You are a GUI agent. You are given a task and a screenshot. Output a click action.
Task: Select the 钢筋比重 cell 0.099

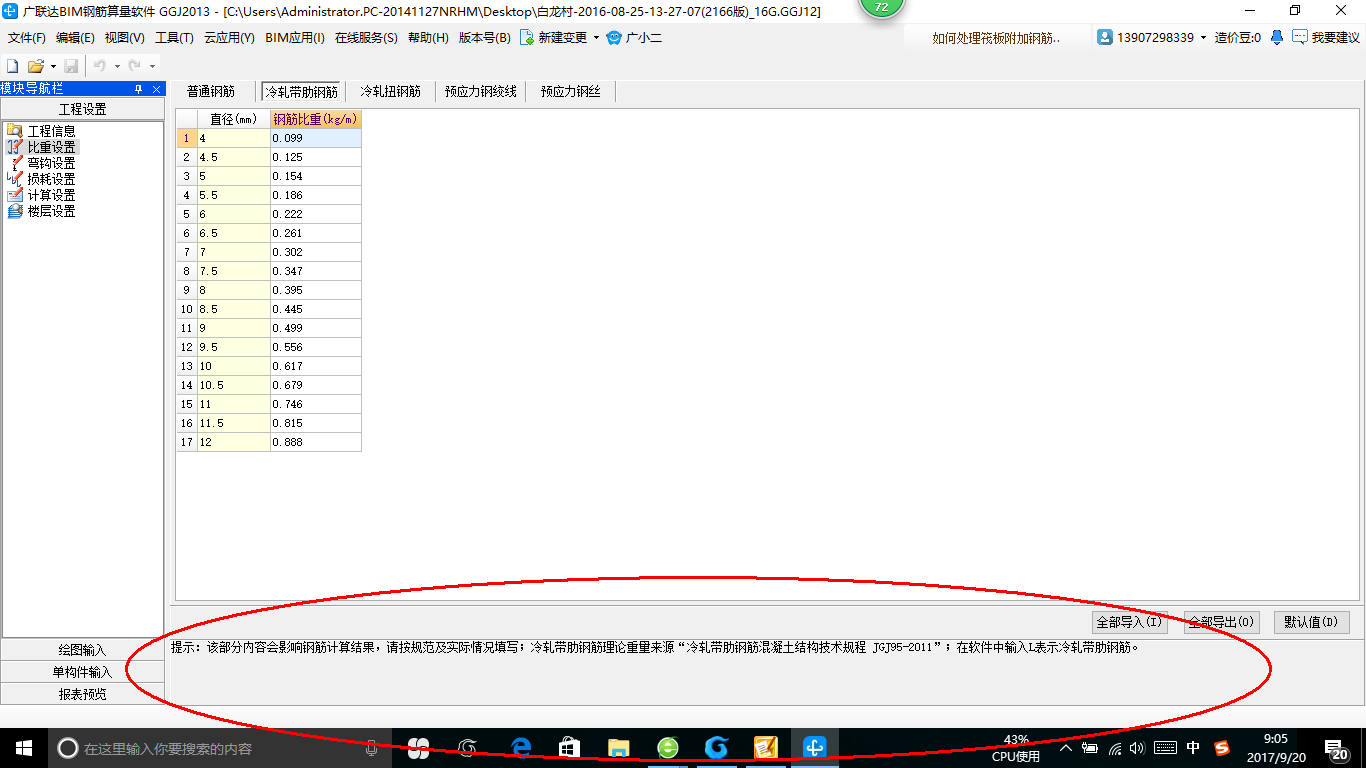click(316, 138)
